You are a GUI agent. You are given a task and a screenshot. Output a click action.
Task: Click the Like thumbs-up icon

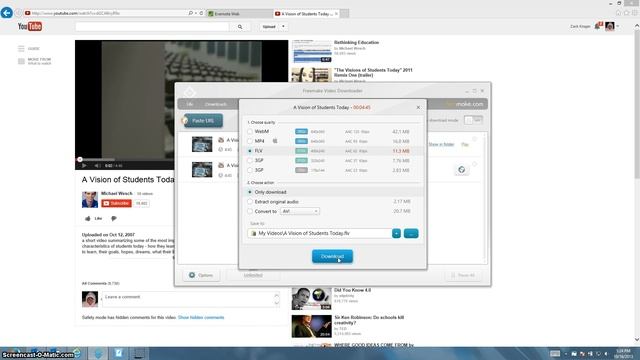pyautogui.click(x=87, y=218)
